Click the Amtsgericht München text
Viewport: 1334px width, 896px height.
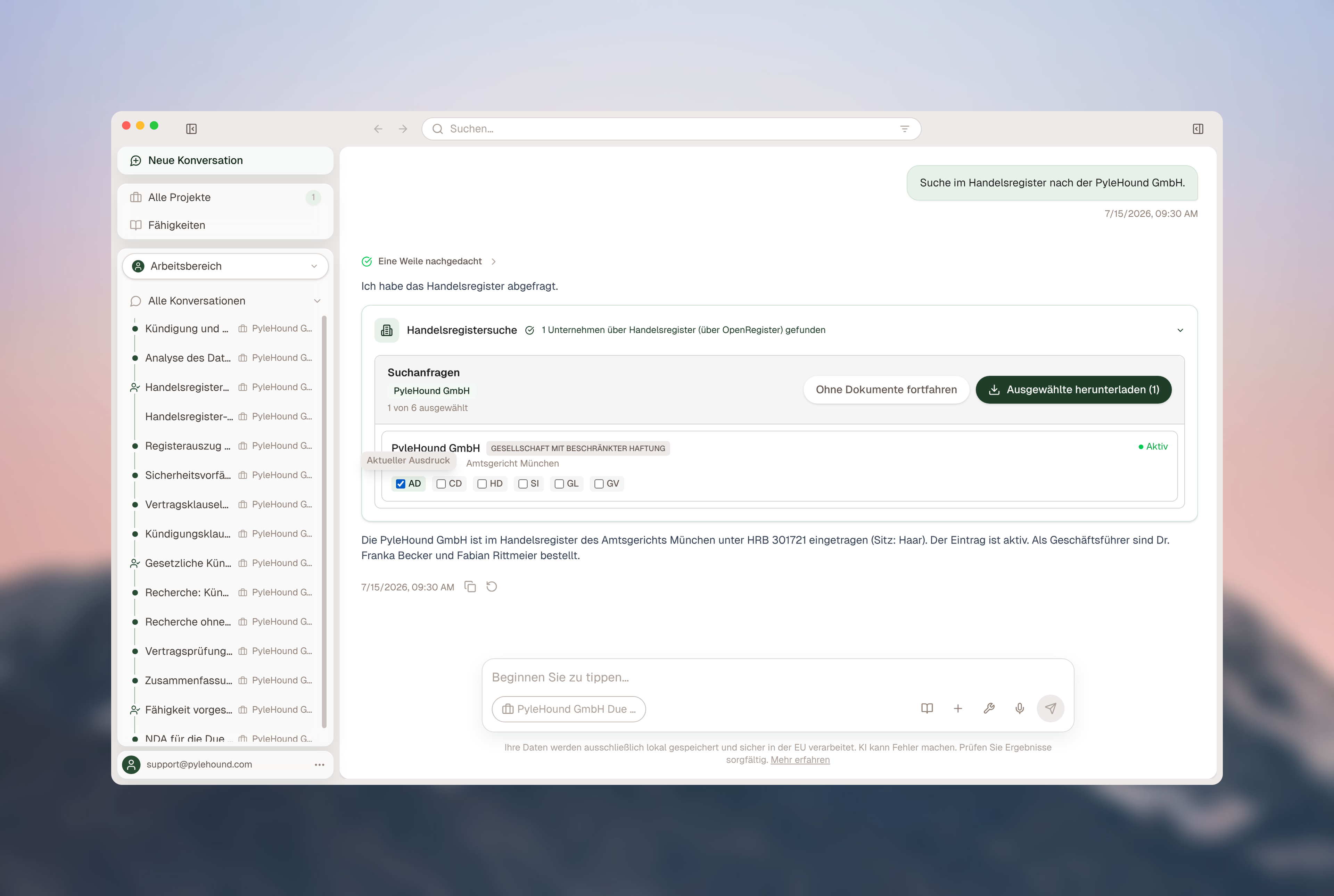pyautogui.click(x=512, y=463)
